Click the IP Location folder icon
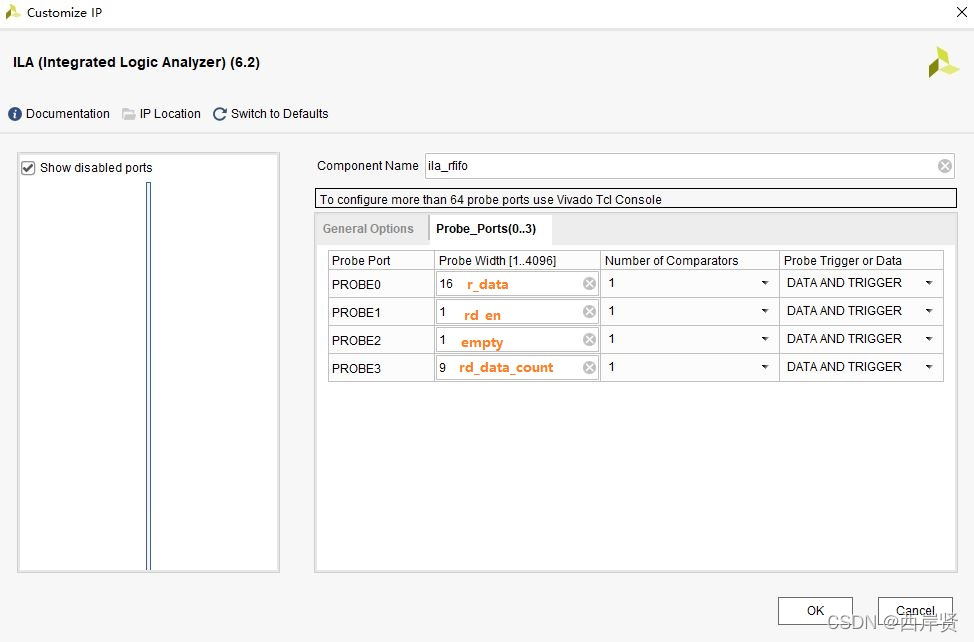 click(x=129, y=114)
